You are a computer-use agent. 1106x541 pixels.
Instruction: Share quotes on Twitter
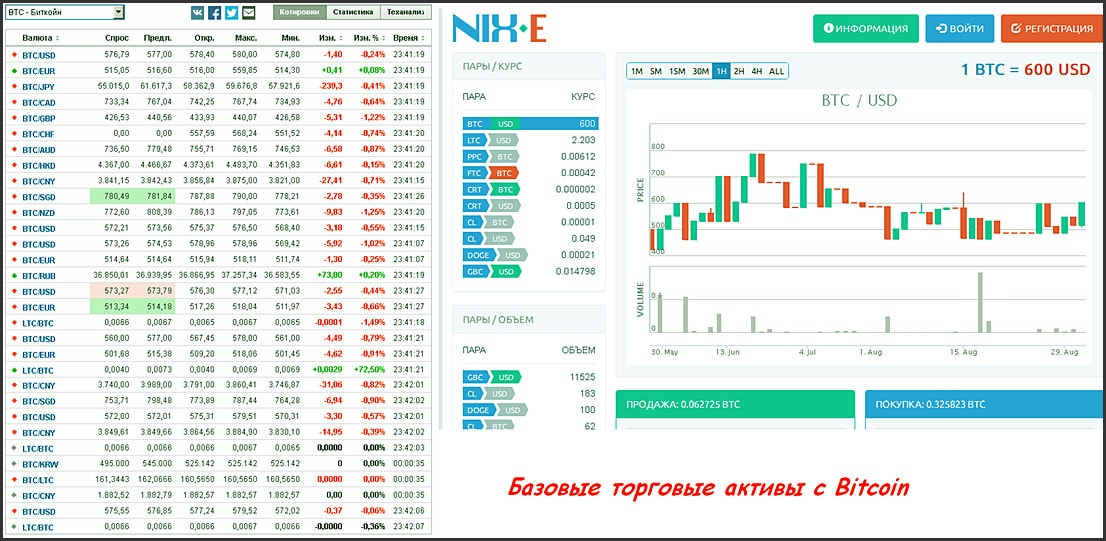[232, 13]
